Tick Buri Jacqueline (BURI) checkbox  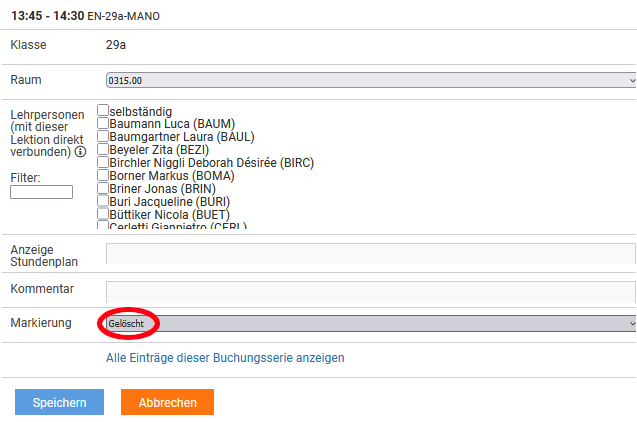[103, 202]
